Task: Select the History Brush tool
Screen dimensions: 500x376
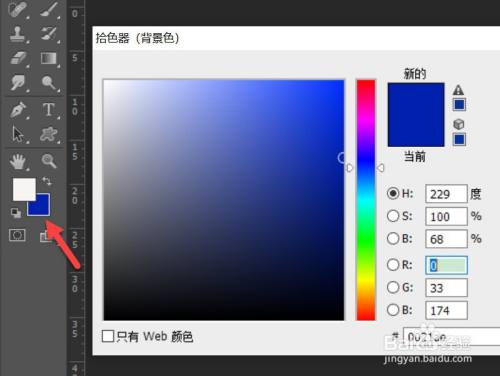Action: (49, 34)
